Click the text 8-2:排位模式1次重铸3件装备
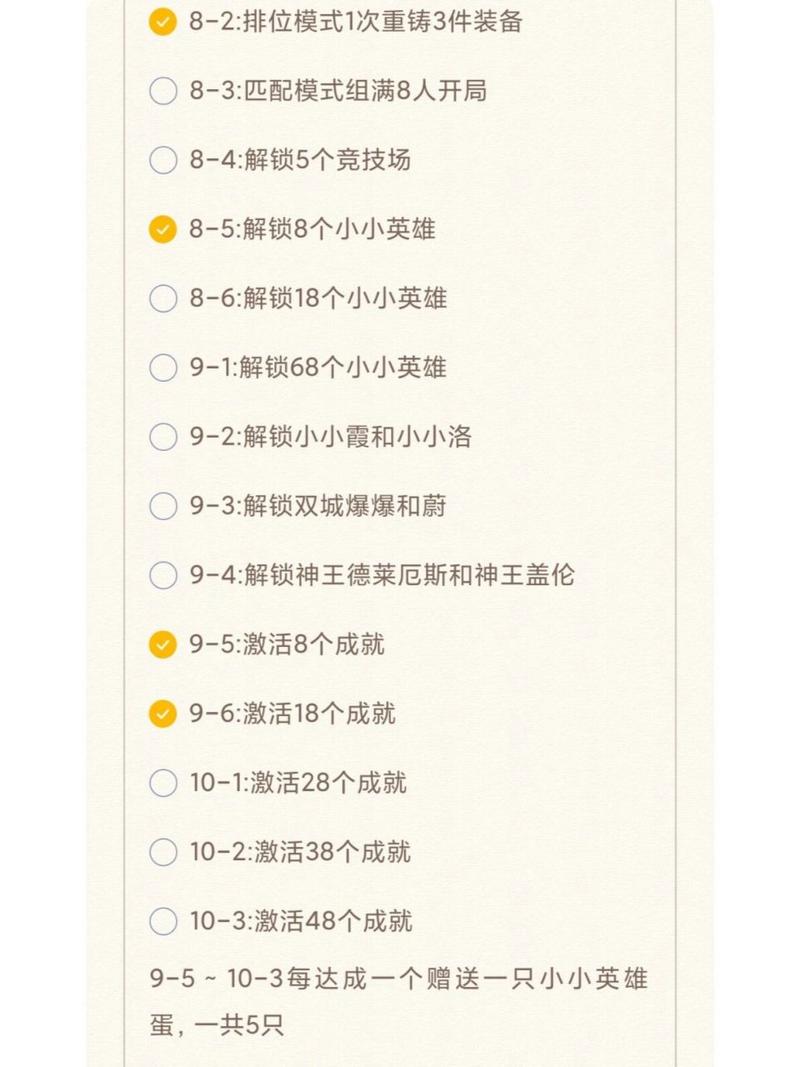Image resolution: width=800 pixels, height=1067 pixels. 356,22
